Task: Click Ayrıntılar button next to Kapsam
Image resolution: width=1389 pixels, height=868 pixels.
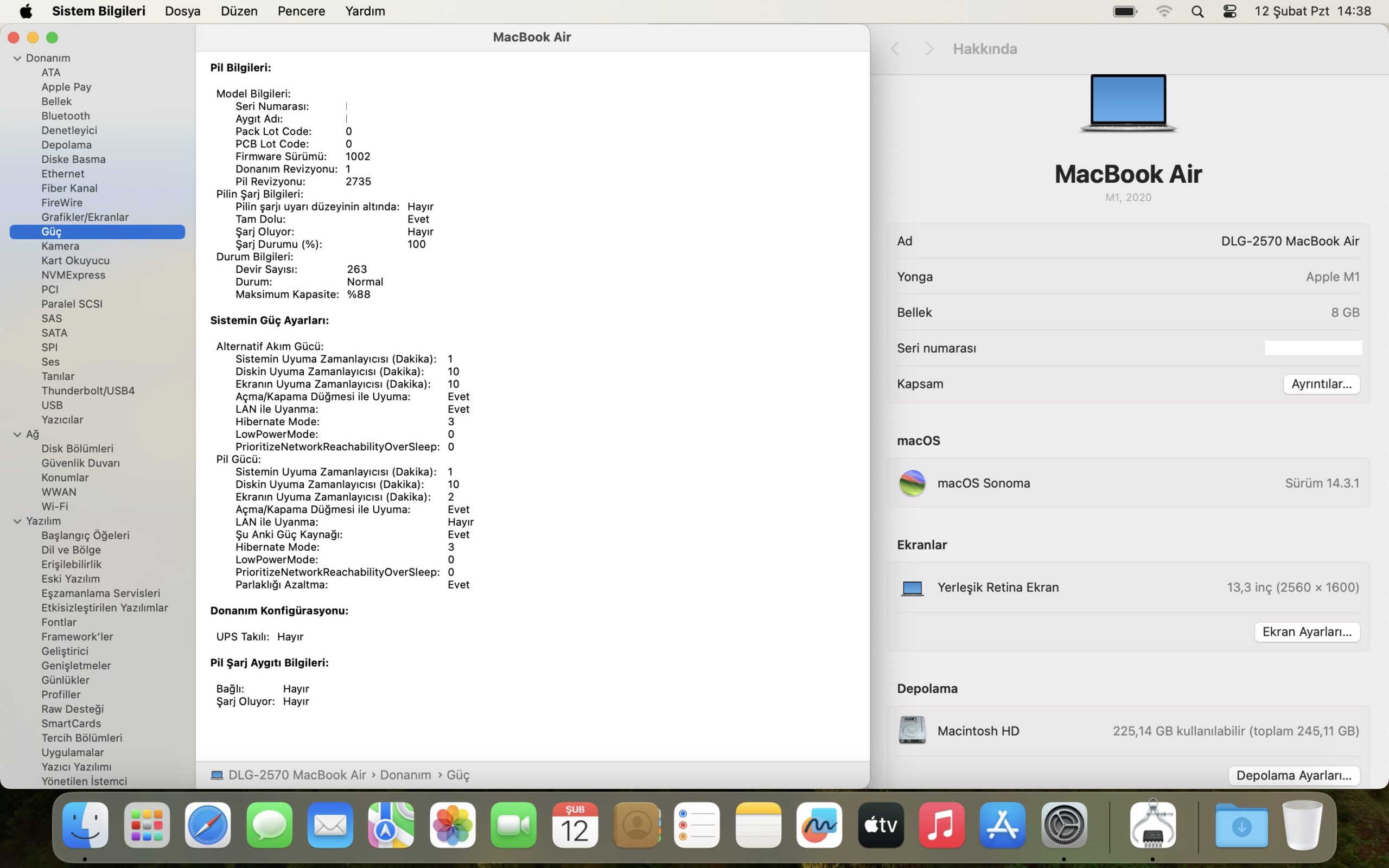Action: pos(1321,384)
